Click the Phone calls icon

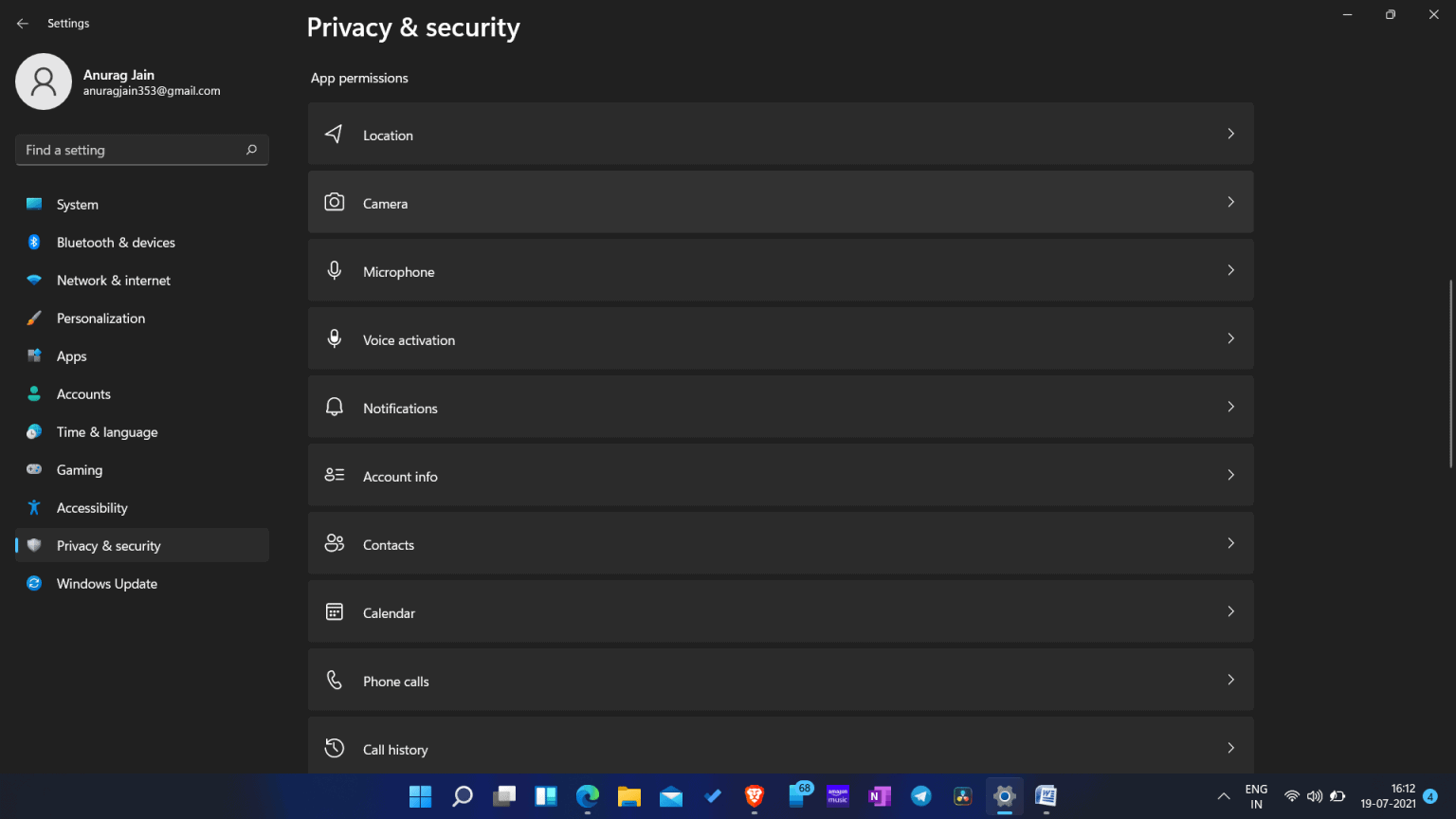click(x=334, y=679)
